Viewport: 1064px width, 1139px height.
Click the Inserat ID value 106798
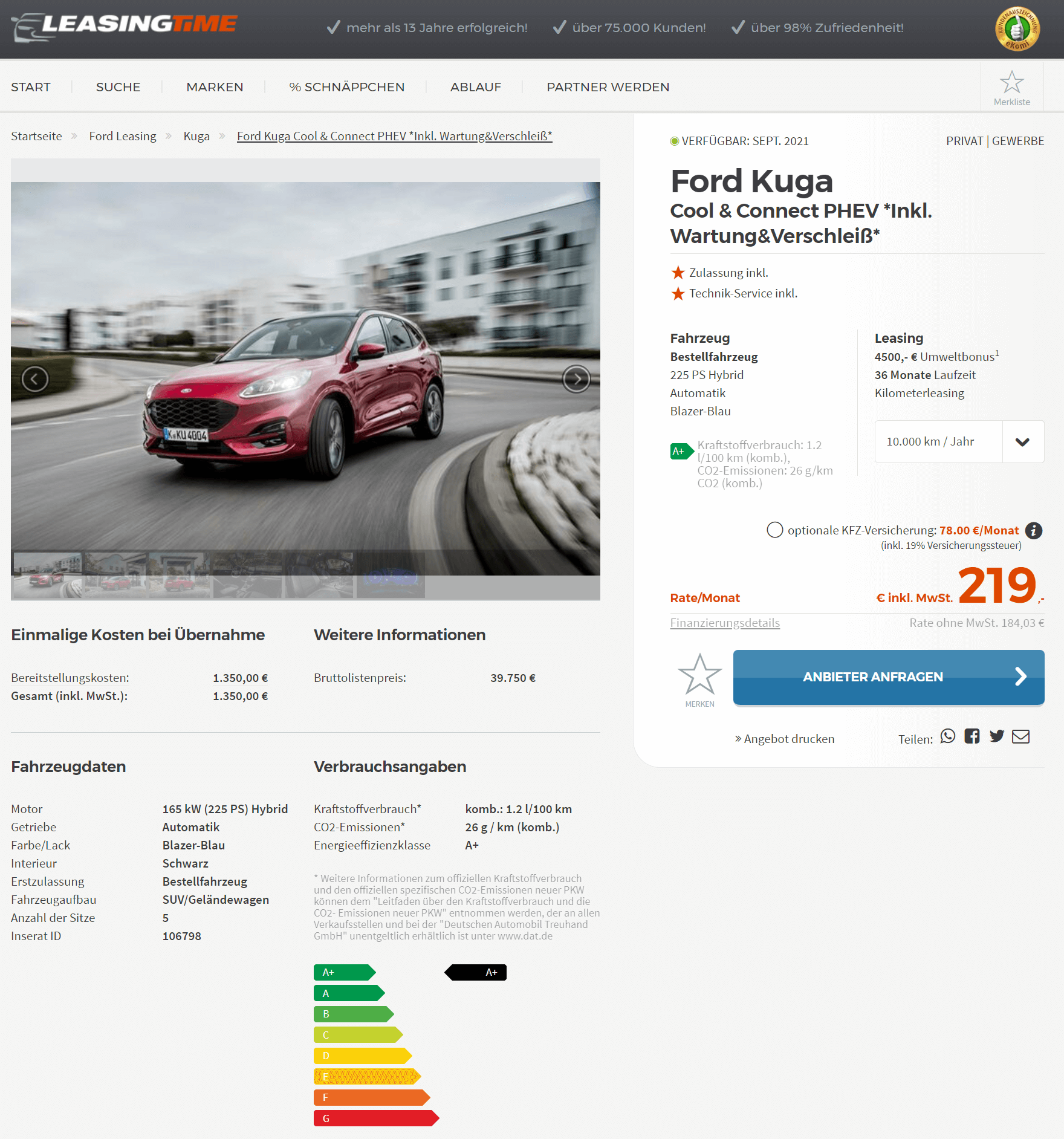pyautogui.click(x=182, y=936)
